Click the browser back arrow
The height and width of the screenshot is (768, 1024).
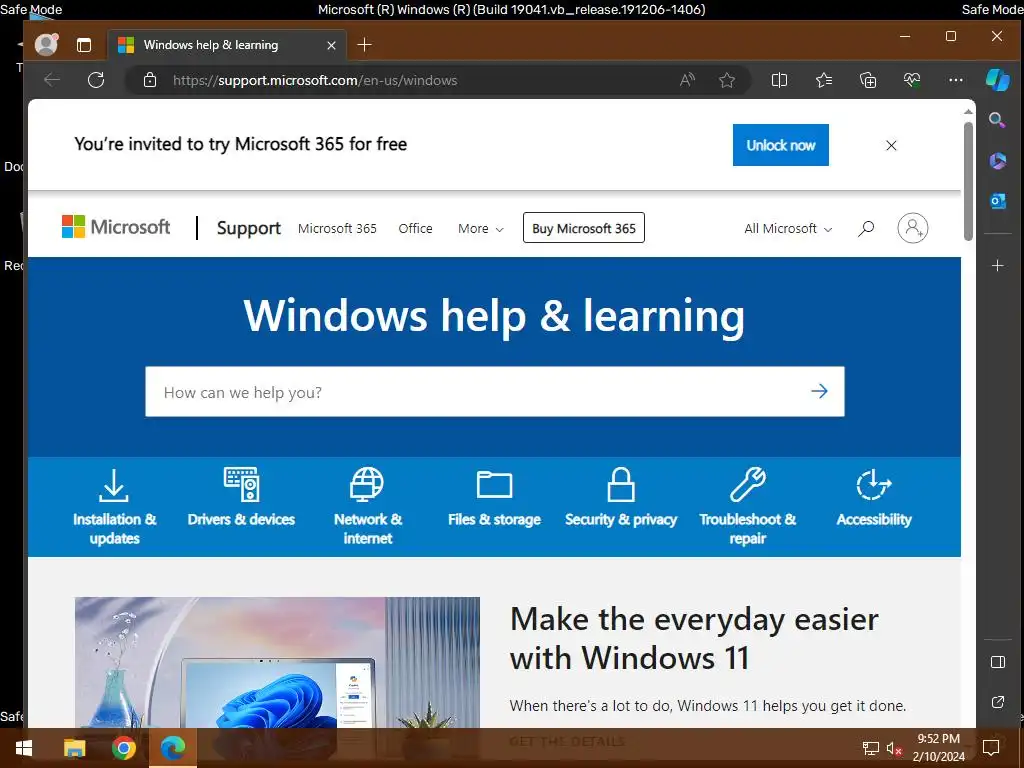point(52,80)
